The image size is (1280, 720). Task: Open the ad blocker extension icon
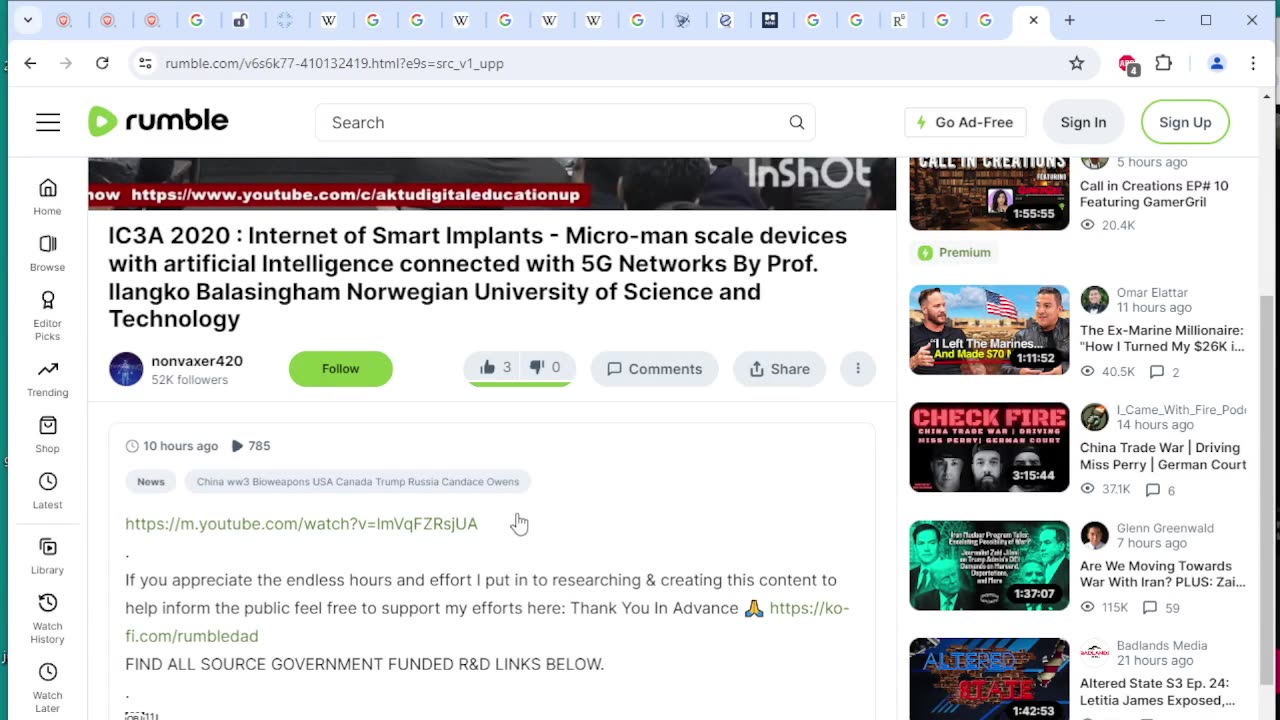point(1128,64)
